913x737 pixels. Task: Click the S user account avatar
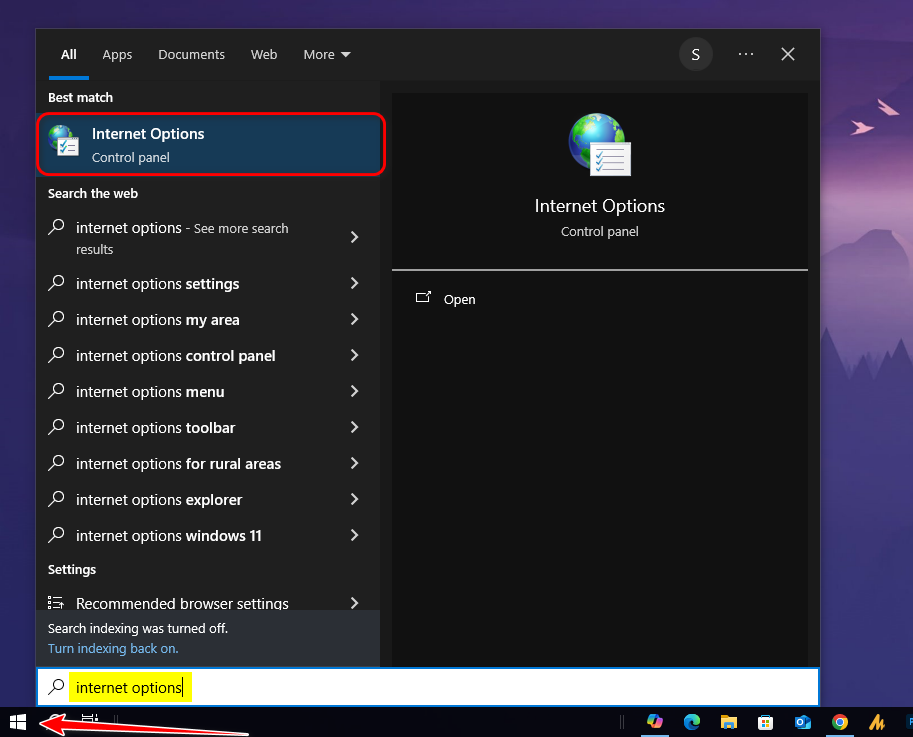point(696,55)
